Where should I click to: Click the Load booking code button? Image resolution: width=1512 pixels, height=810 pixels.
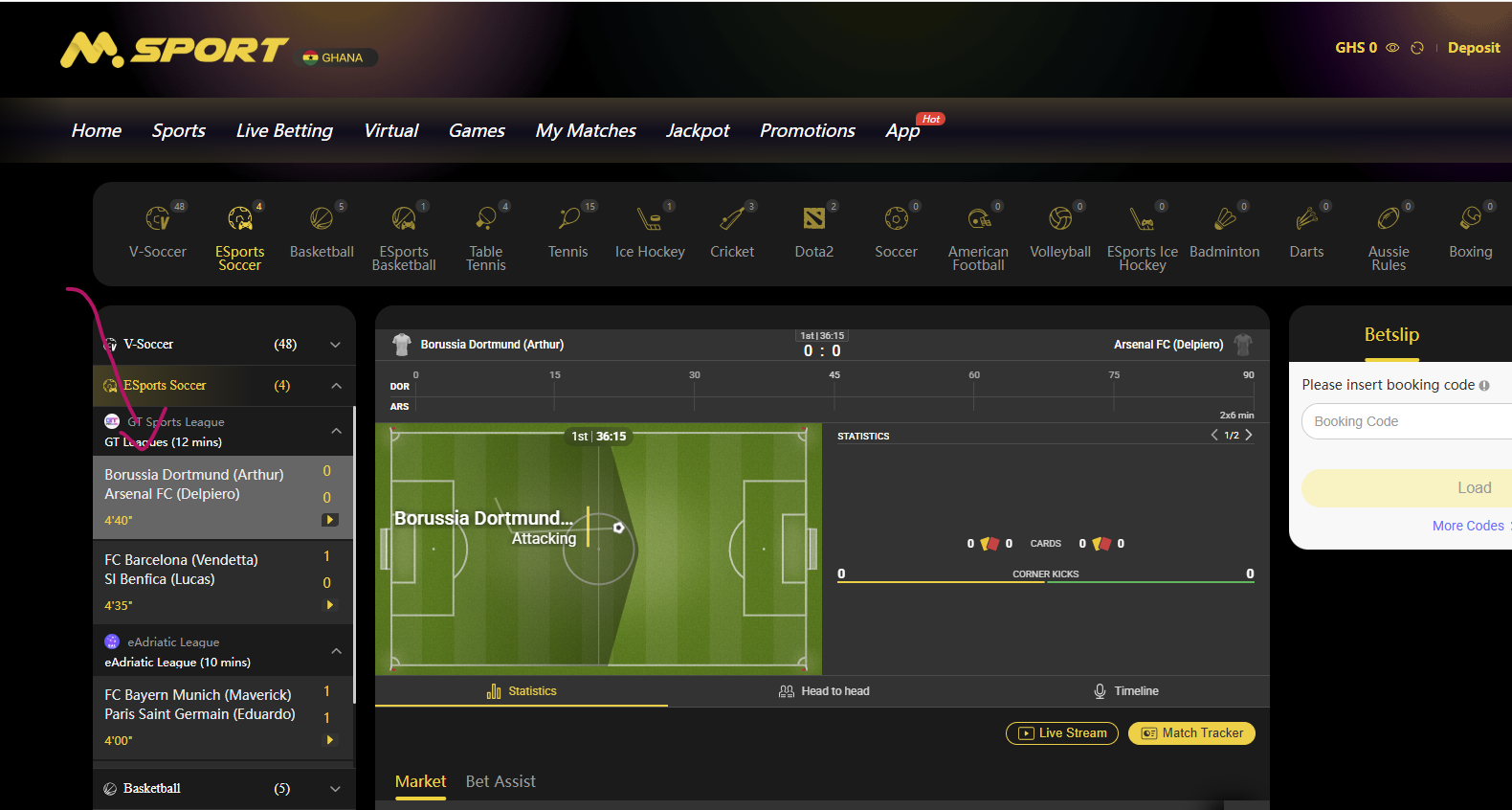coord(1407,488)
